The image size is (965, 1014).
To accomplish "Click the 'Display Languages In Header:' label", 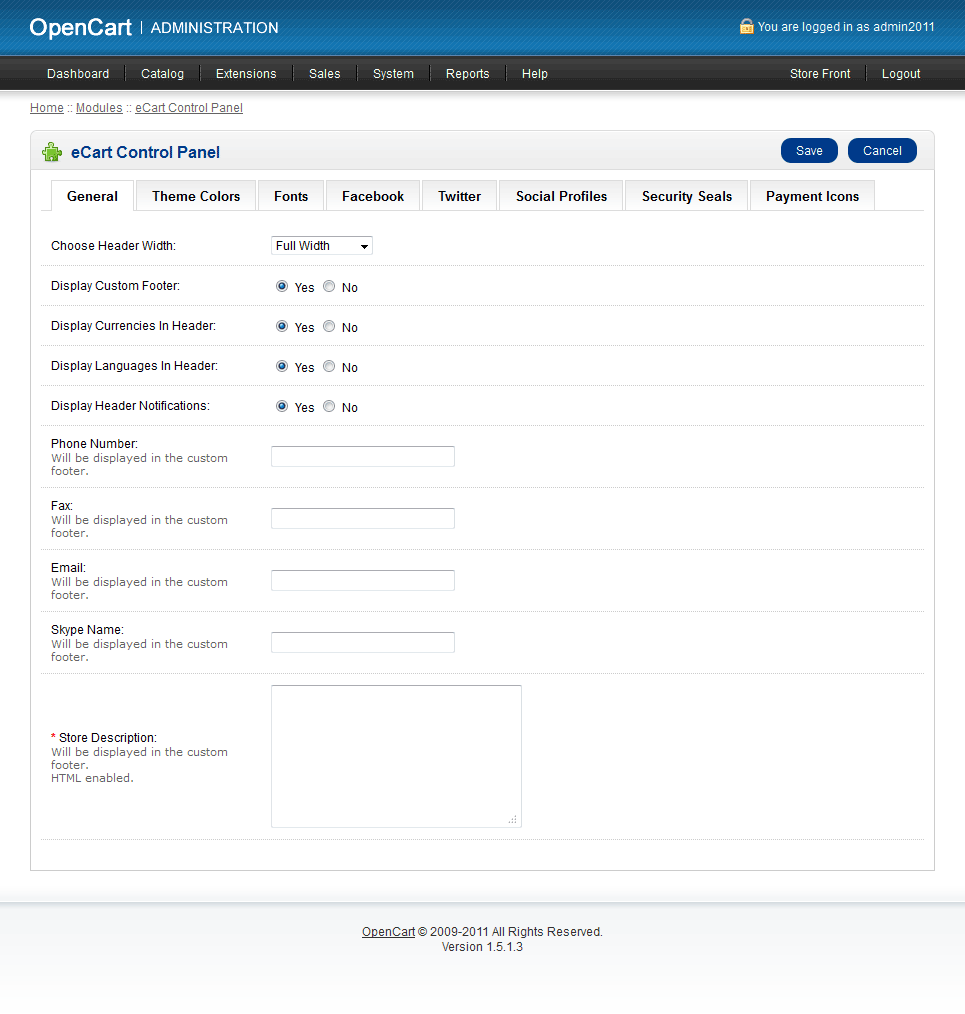I will 135,366.
